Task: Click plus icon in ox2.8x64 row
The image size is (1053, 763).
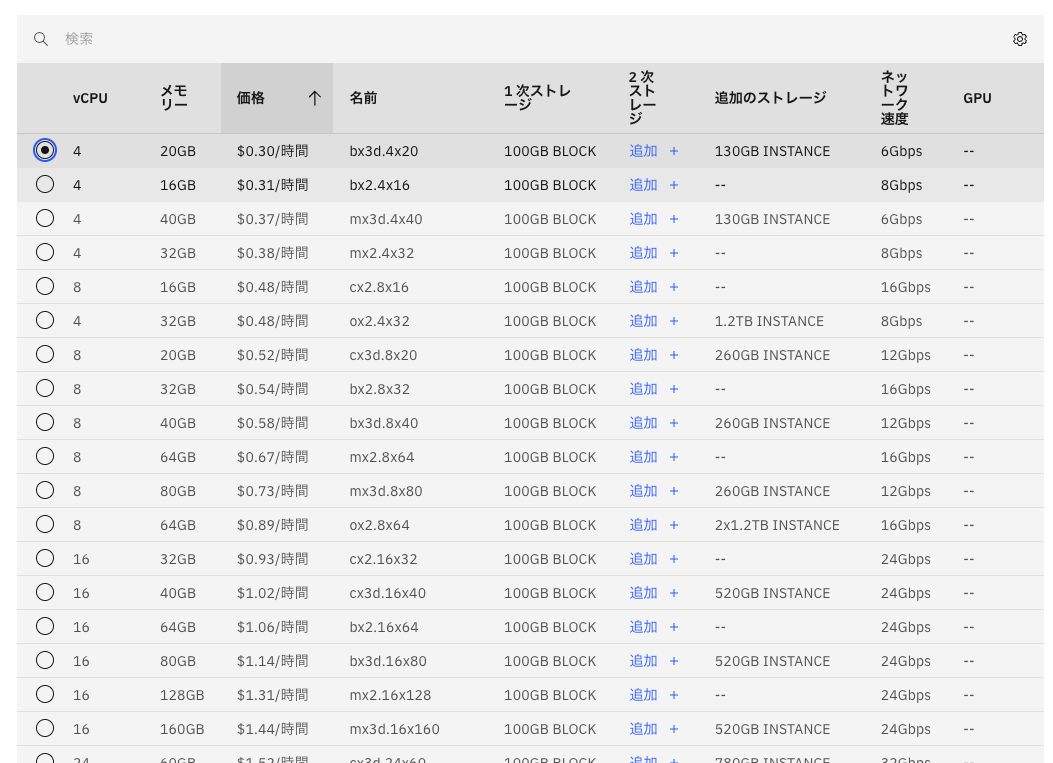Action: 674,525
